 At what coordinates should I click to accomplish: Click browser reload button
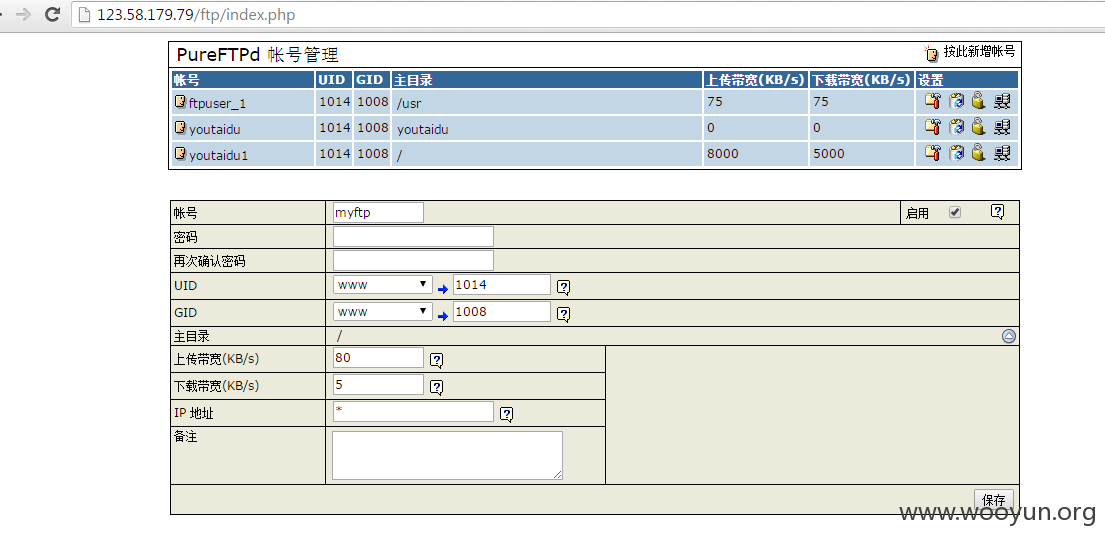click(x=51, y=14)
